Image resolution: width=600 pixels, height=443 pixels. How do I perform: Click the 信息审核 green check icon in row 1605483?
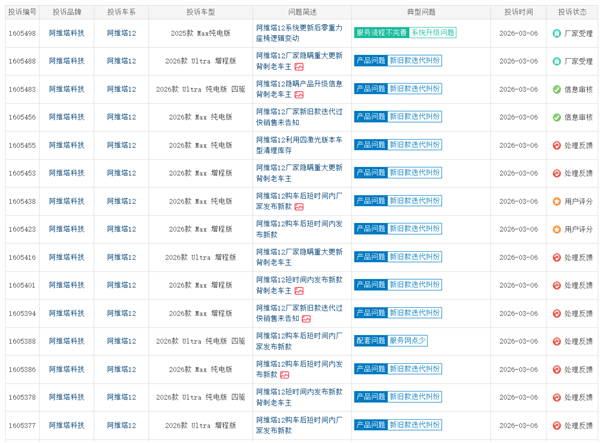pos(557,89)
